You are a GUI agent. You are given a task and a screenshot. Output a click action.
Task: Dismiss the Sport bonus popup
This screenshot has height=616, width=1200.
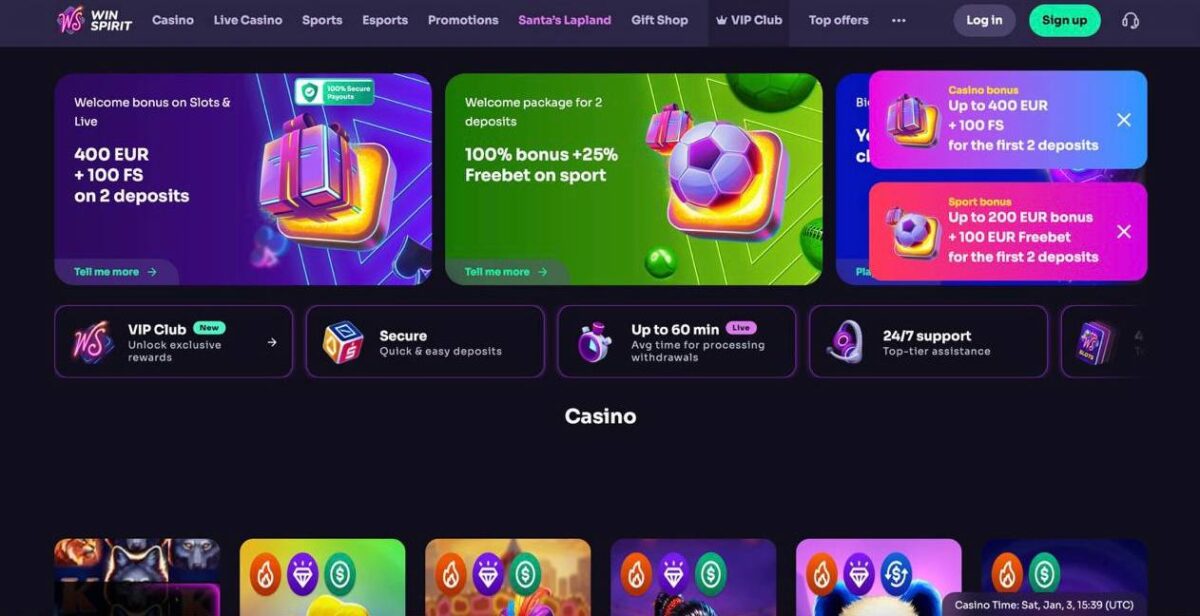coord(1124,232)
